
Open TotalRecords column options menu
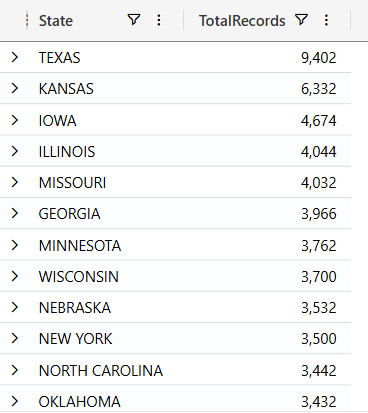pos(326,20)
